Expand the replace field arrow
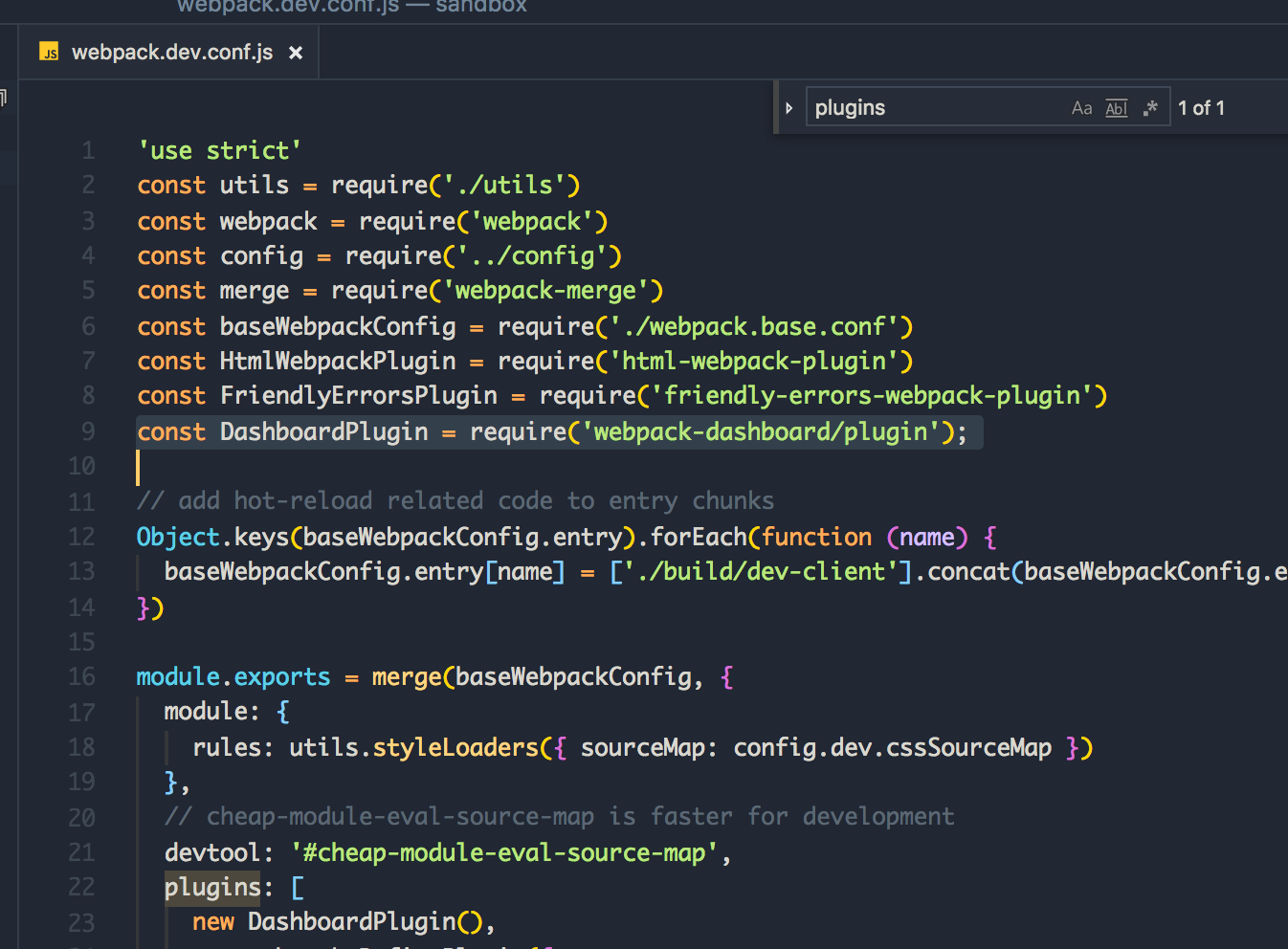This screenshot has height=949, width=1288. (788, 108)
